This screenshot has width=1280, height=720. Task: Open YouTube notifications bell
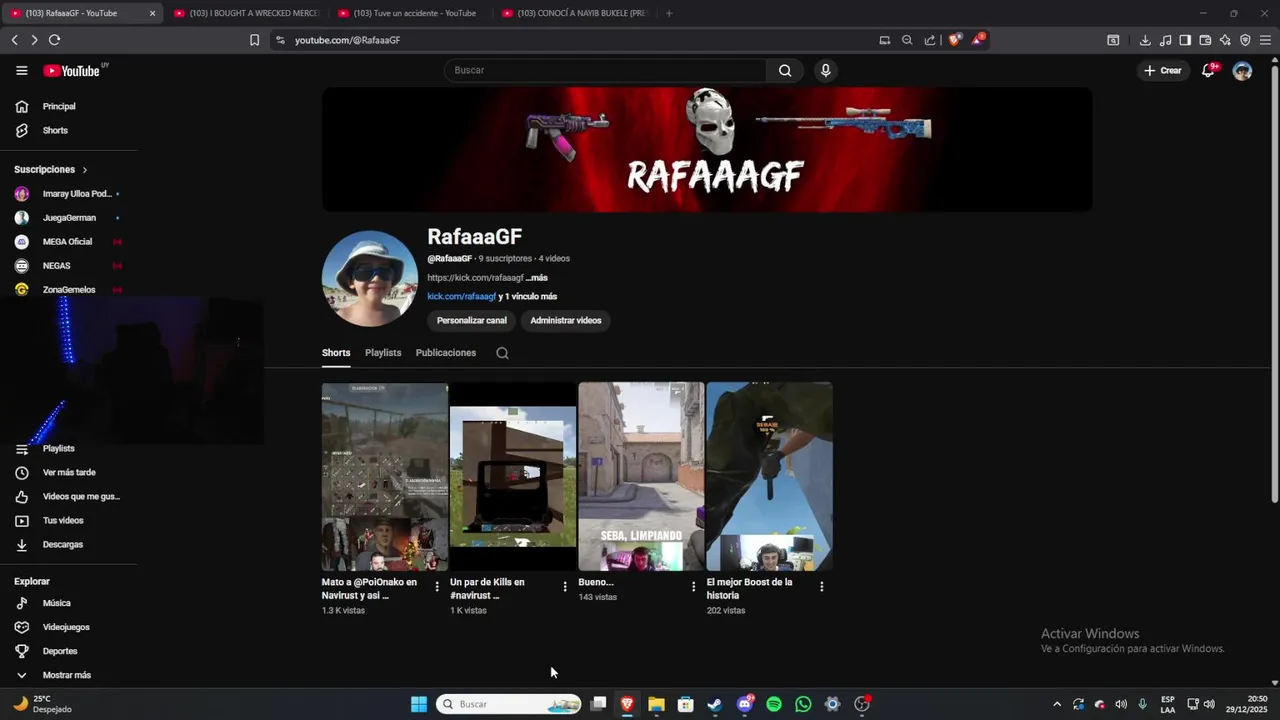1208,70
